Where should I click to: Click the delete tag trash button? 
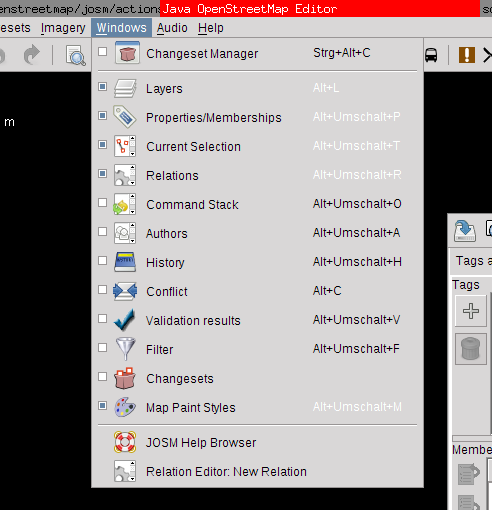tap(471, 349)
